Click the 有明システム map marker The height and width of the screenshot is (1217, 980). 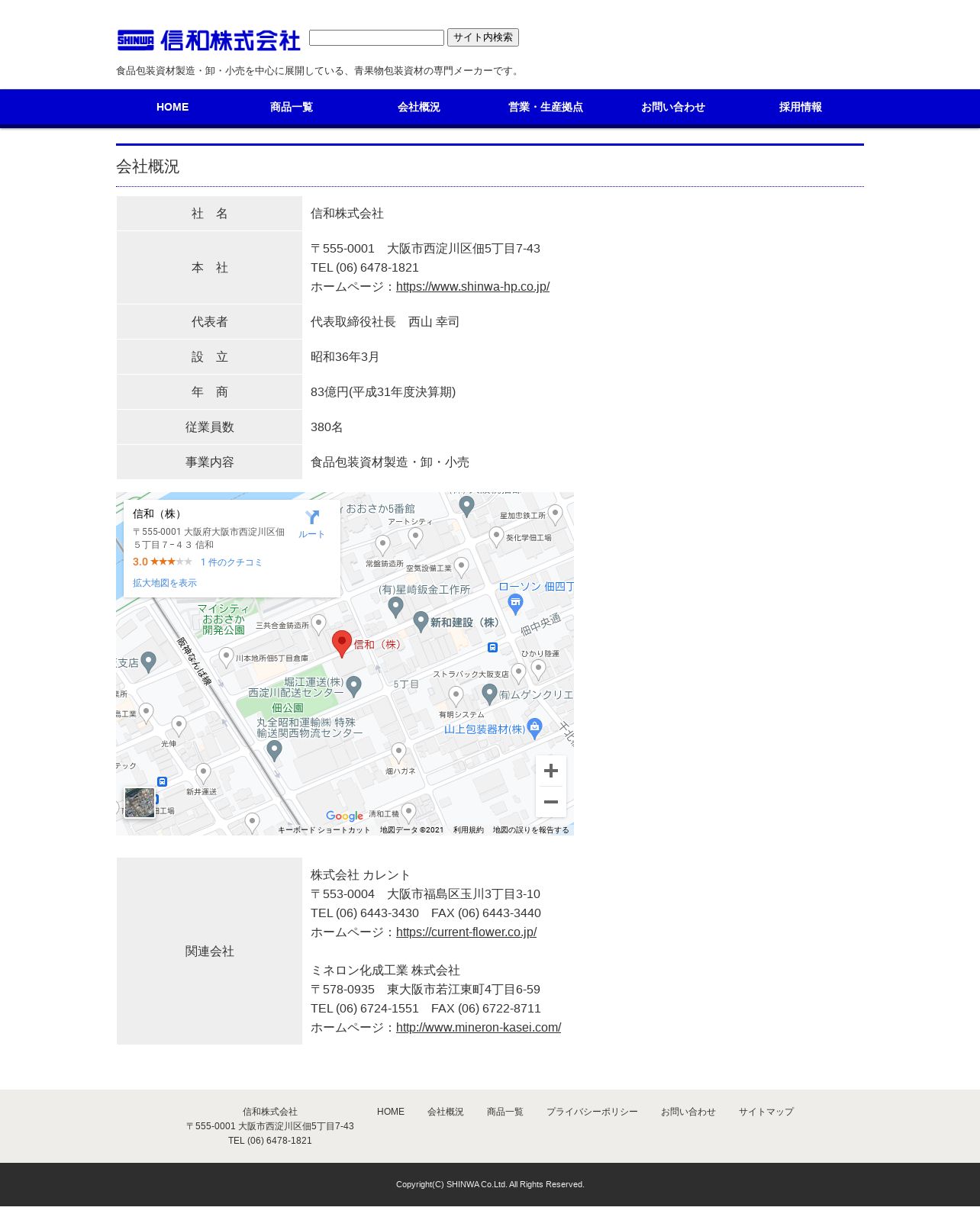tap(456, 696)
